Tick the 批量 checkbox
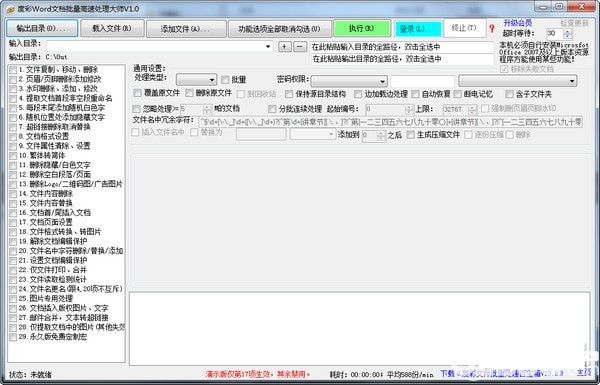 point(225,80)
